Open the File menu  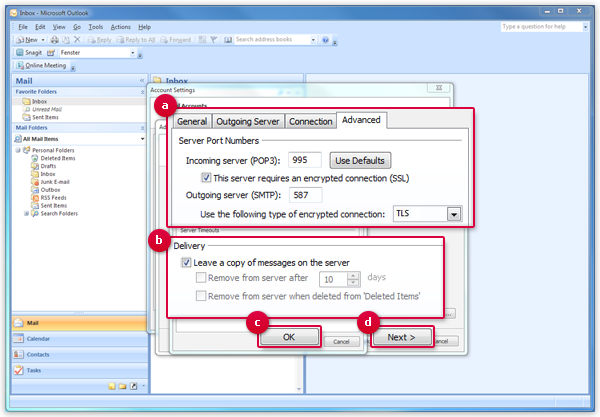(23, 27)
